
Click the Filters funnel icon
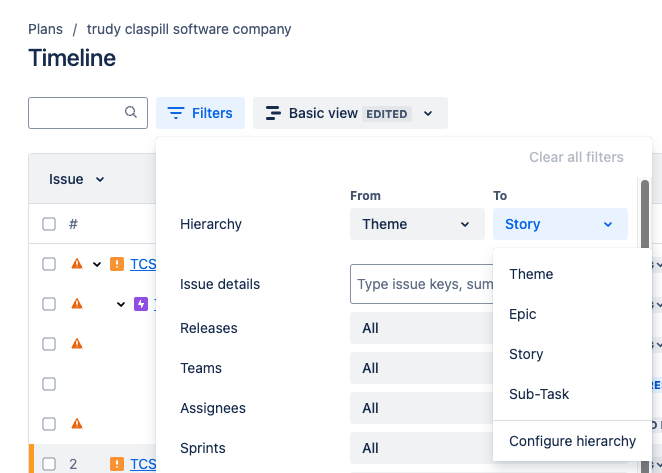[x=176, y=113]
